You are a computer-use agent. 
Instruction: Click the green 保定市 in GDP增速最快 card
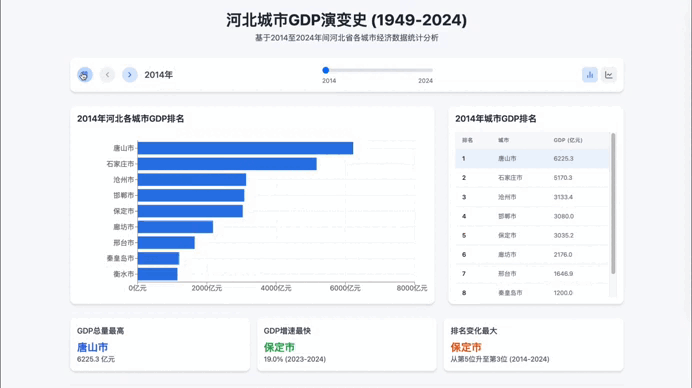tap(279, 347)
